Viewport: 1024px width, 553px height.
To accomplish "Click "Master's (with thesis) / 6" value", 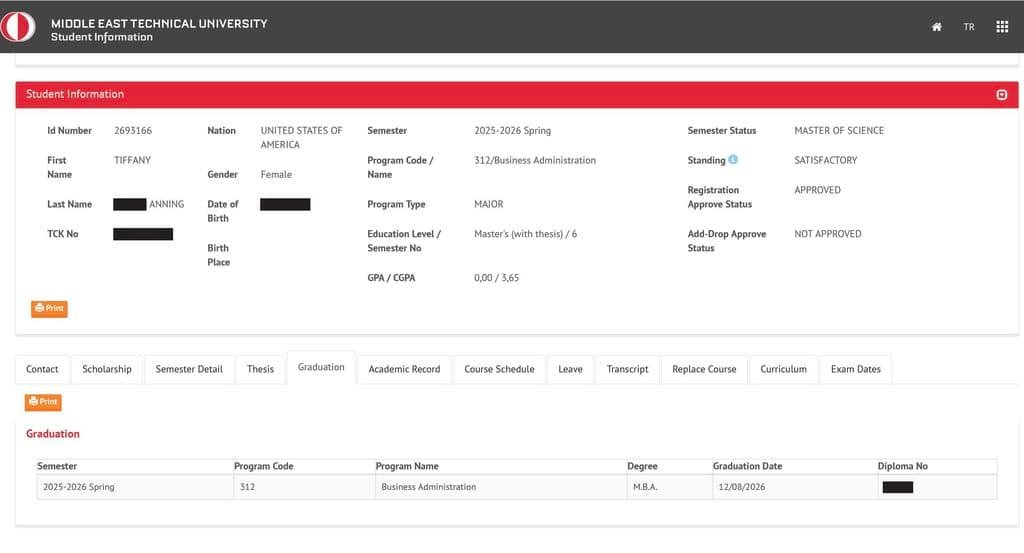I will (526, 234).
